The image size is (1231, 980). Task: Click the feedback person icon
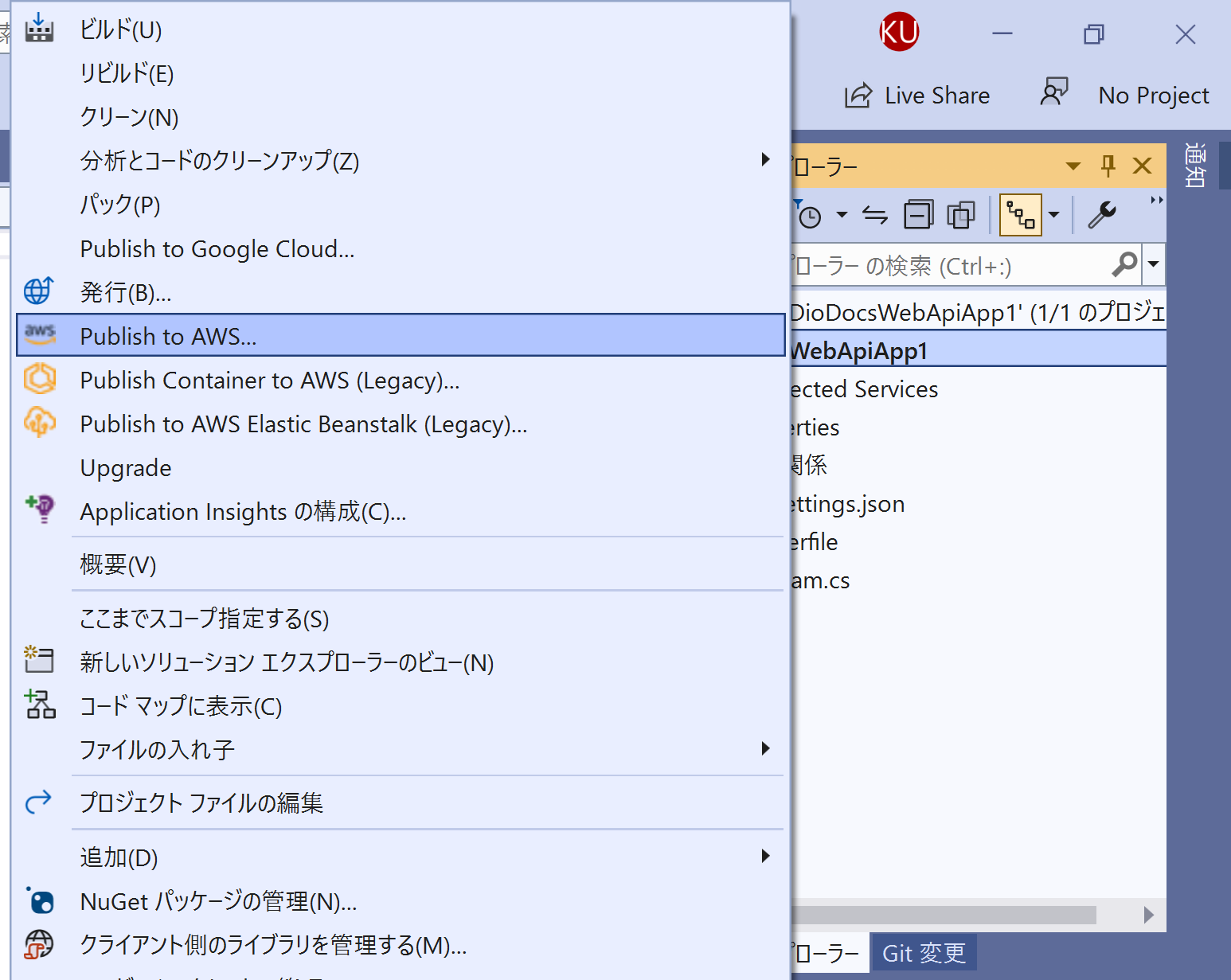coord(1054,92)
